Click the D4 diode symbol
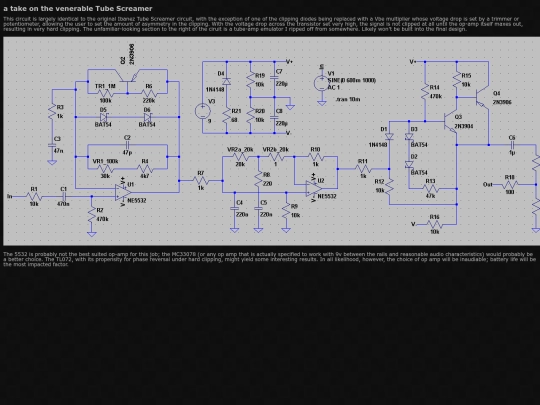The image size is (540, 405). pyautogui.click(x=226, y=81)
